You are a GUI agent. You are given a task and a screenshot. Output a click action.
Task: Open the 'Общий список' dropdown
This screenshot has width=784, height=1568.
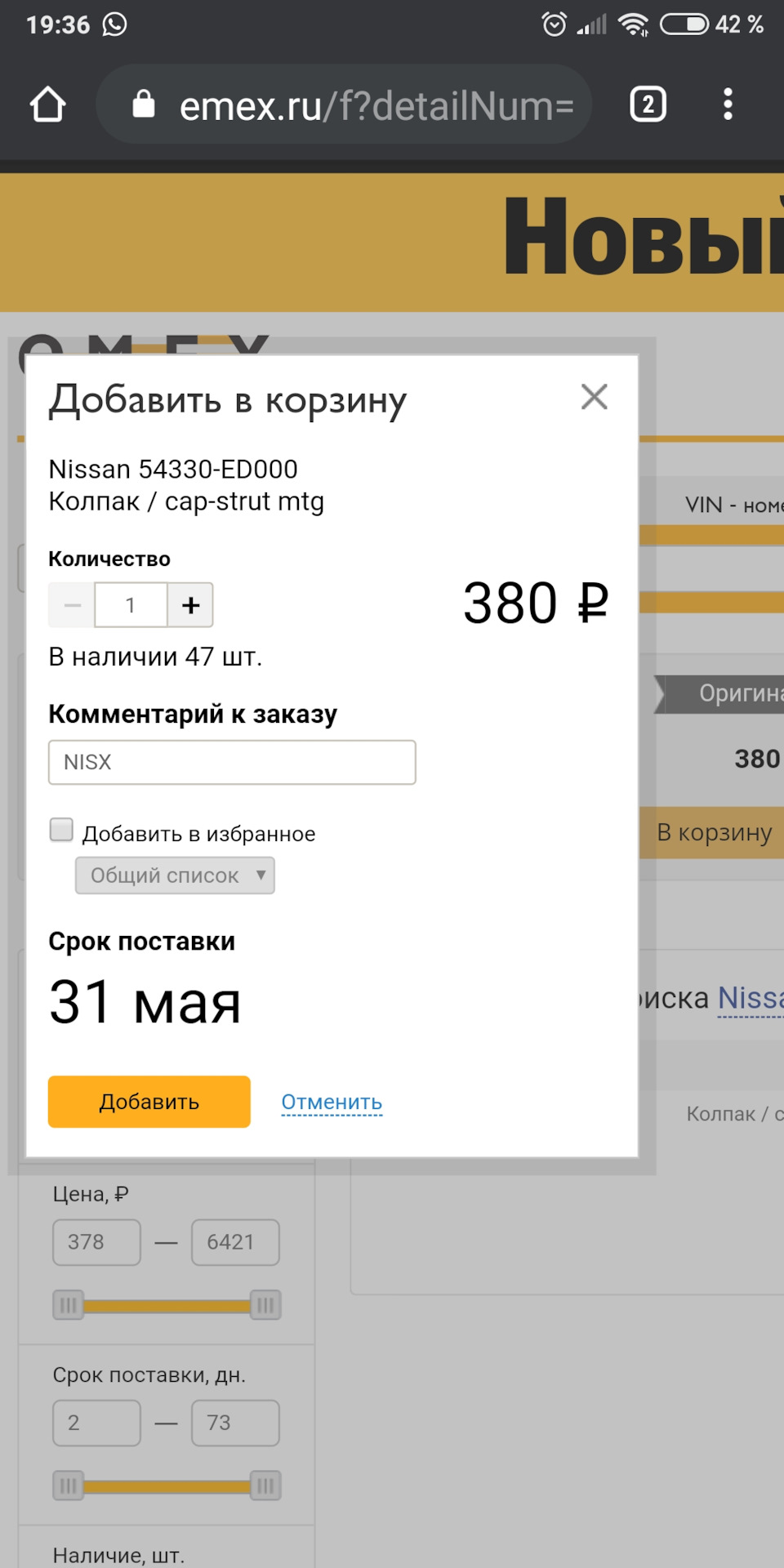[x=175, y=875]
